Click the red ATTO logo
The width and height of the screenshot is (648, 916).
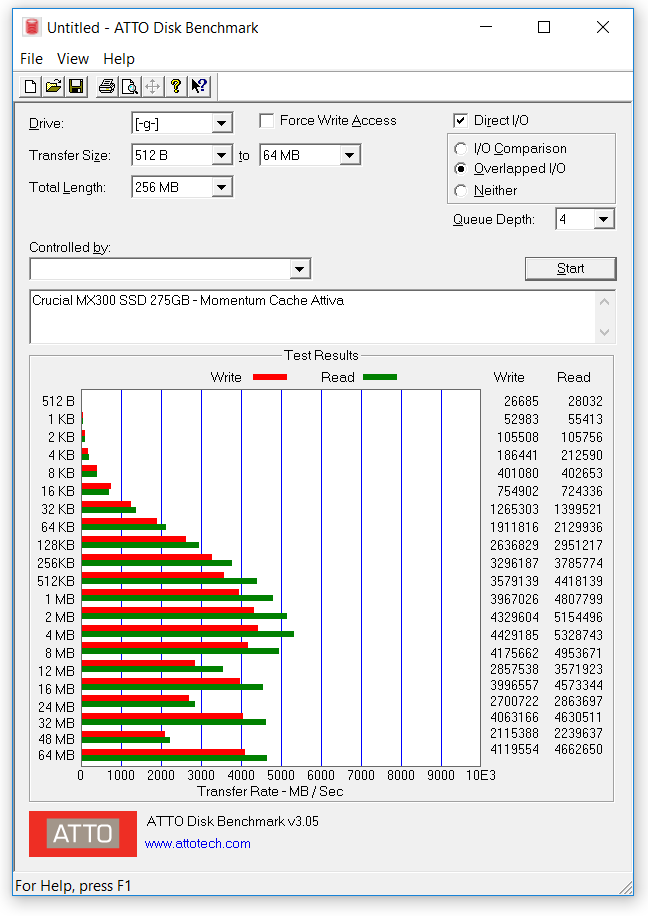point(83,834)
